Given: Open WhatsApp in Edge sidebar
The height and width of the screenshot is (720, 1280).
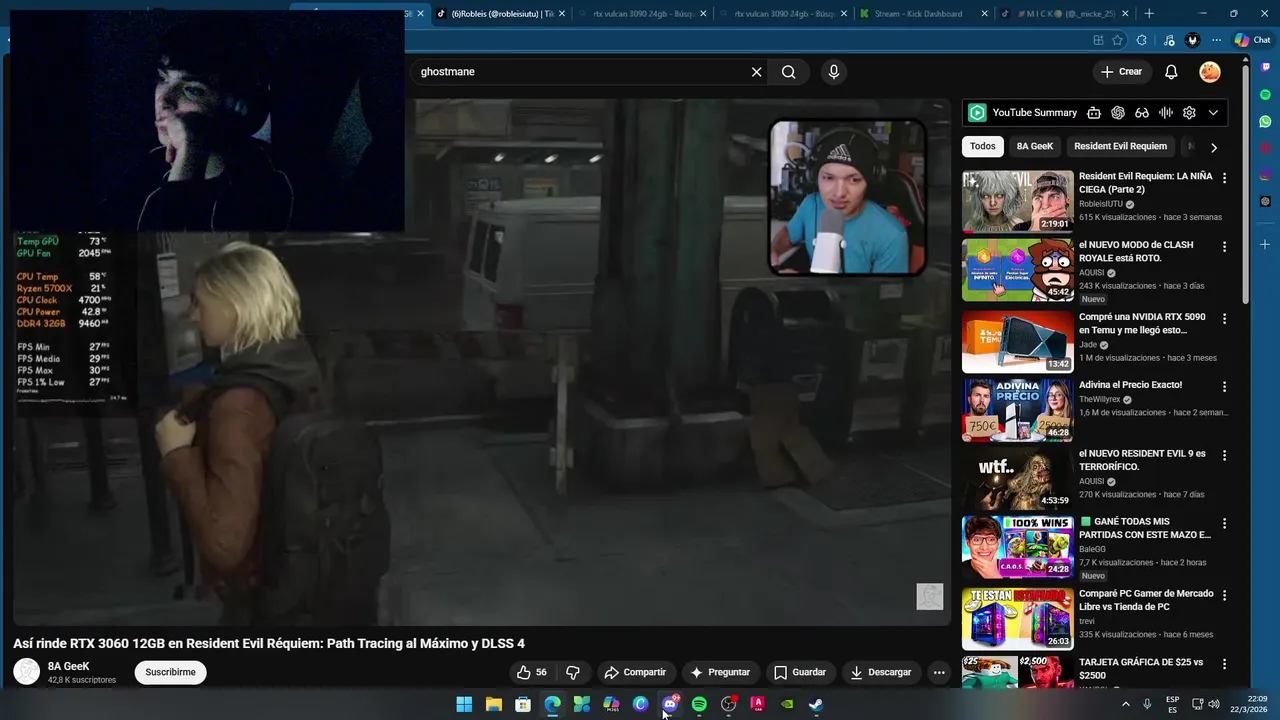Looking at the screenshot, I should (1265, 121).
